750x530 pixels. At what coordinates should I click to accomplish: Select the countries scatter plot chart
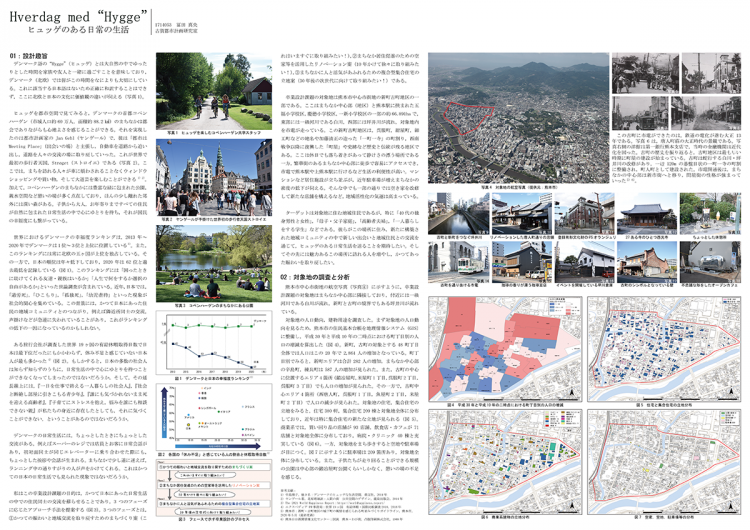pos(214,415)
